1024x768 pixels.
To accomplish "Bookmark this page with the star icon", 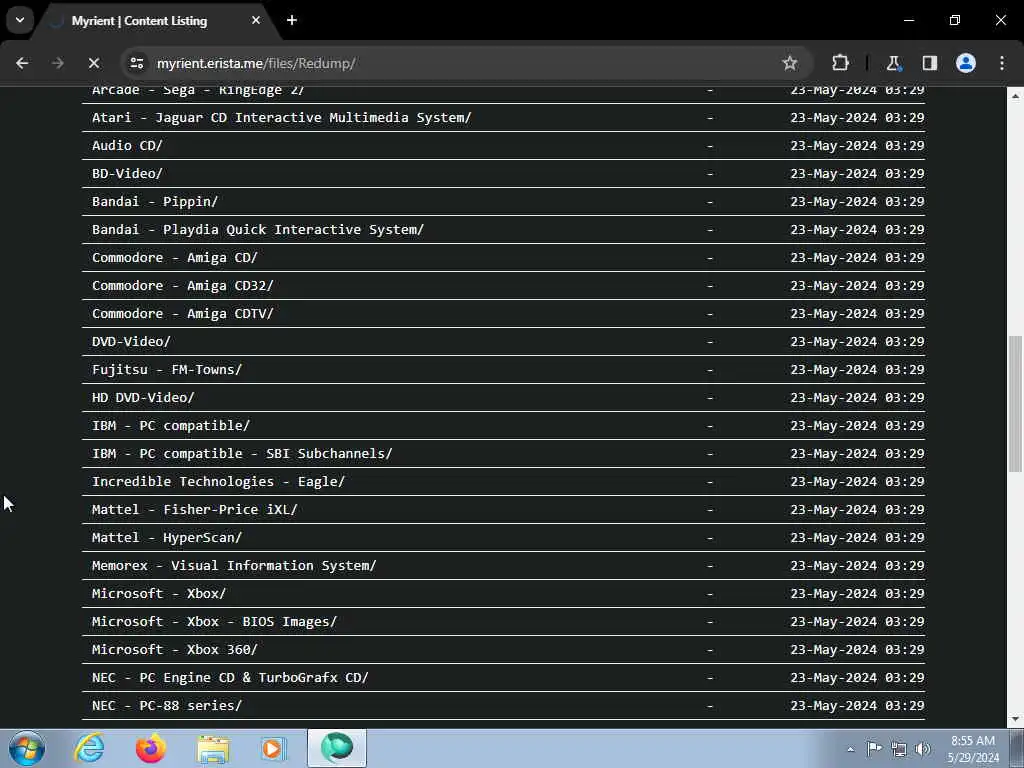I will pyautogui.click(x=790, y=63).
